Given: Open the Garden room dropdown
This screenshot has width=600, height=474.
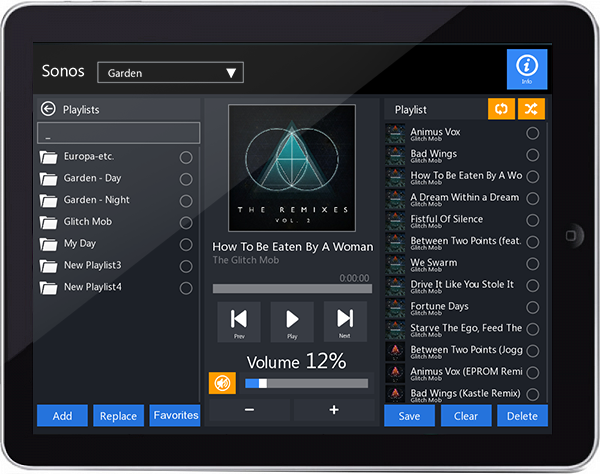Looking at the screenshot, I should pos(170,72).
